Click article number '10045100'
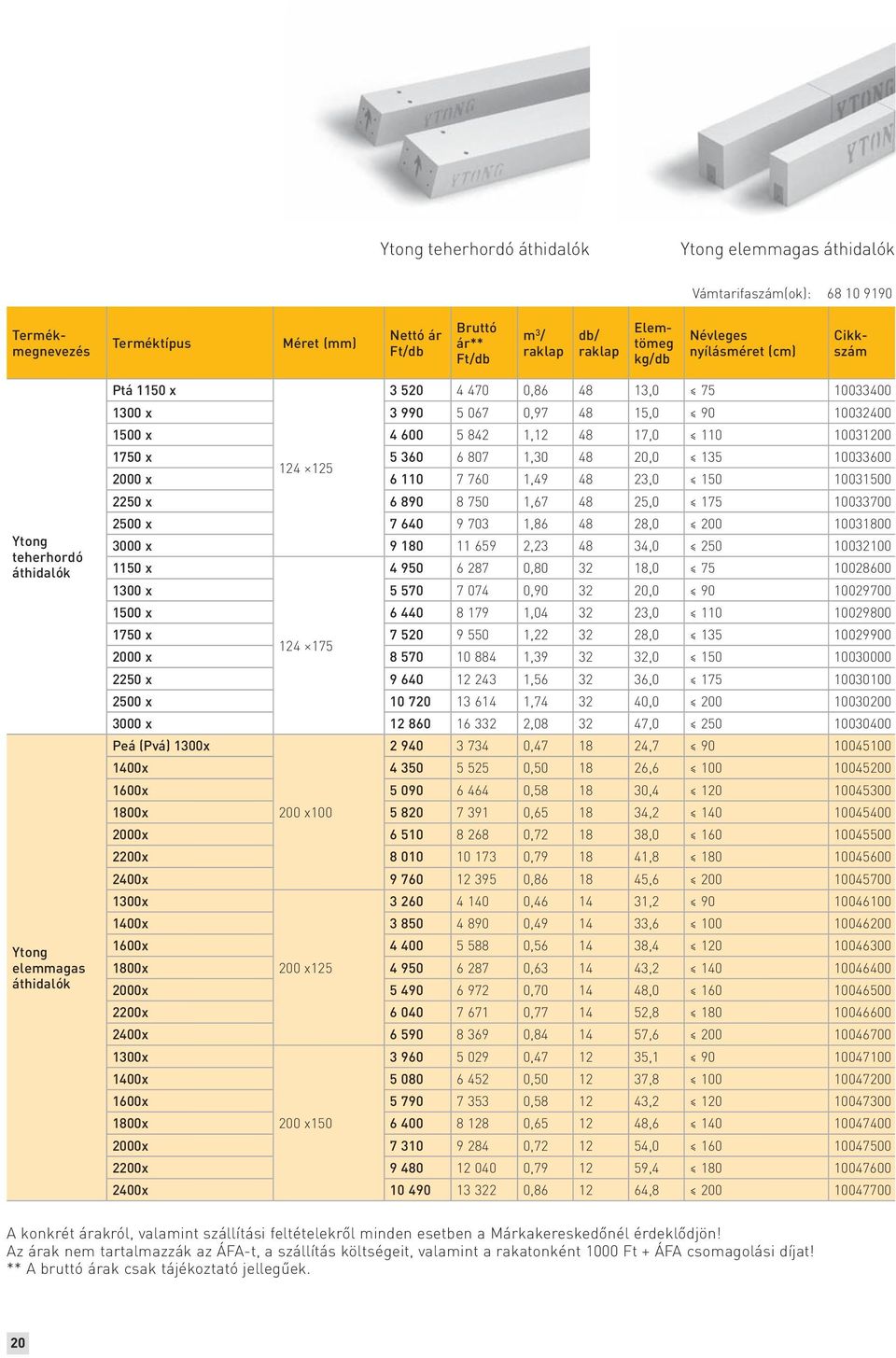 [x=862, y=746]
